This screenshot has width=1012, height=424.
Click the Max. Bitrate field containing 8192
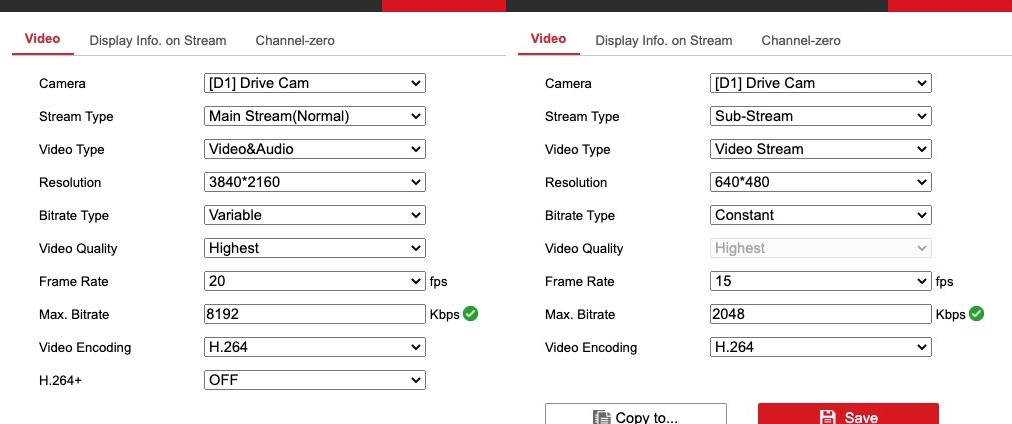(x=314, y=314)
